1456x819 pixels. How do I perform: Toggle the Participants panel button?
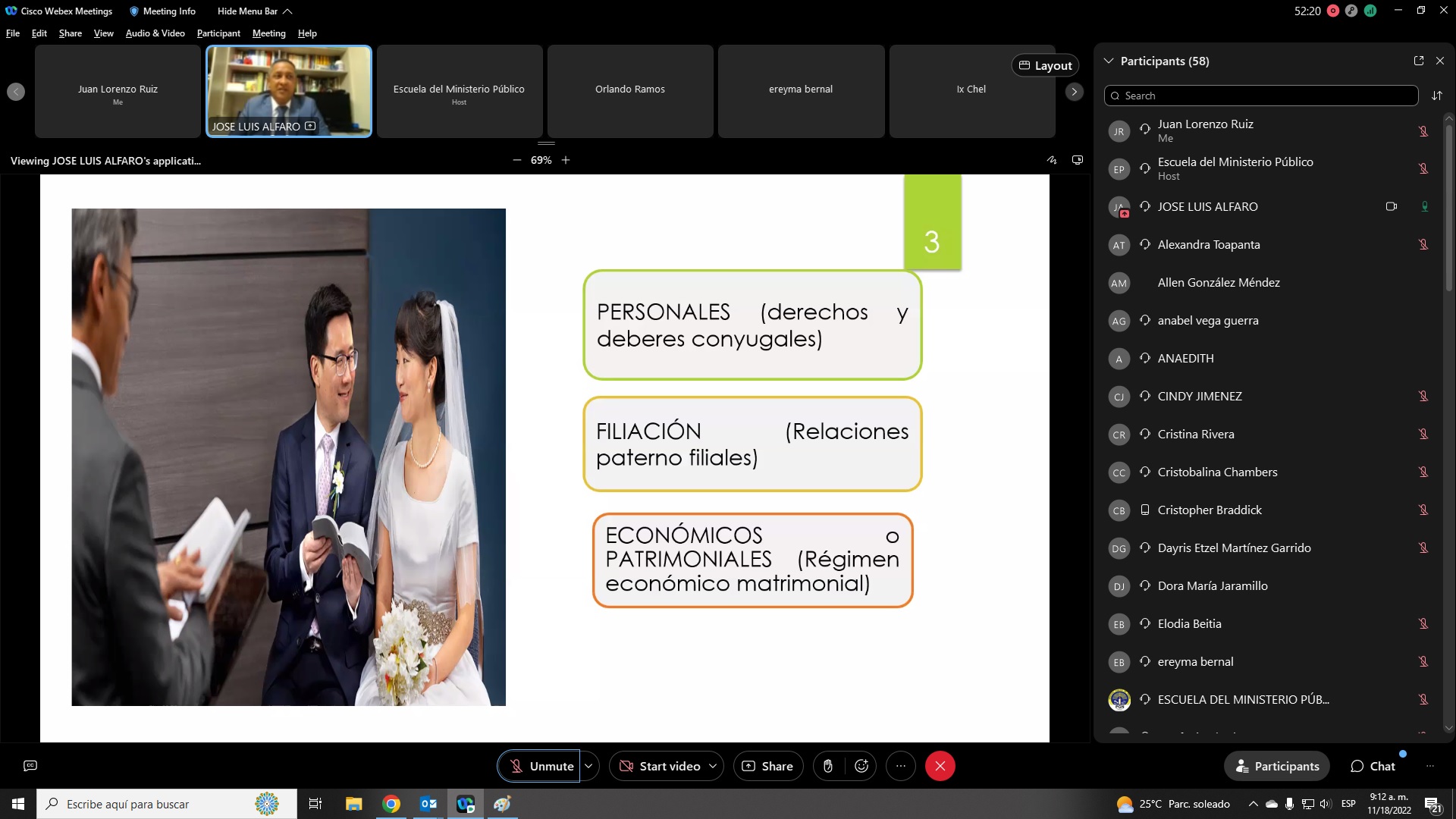(1277, 766)
